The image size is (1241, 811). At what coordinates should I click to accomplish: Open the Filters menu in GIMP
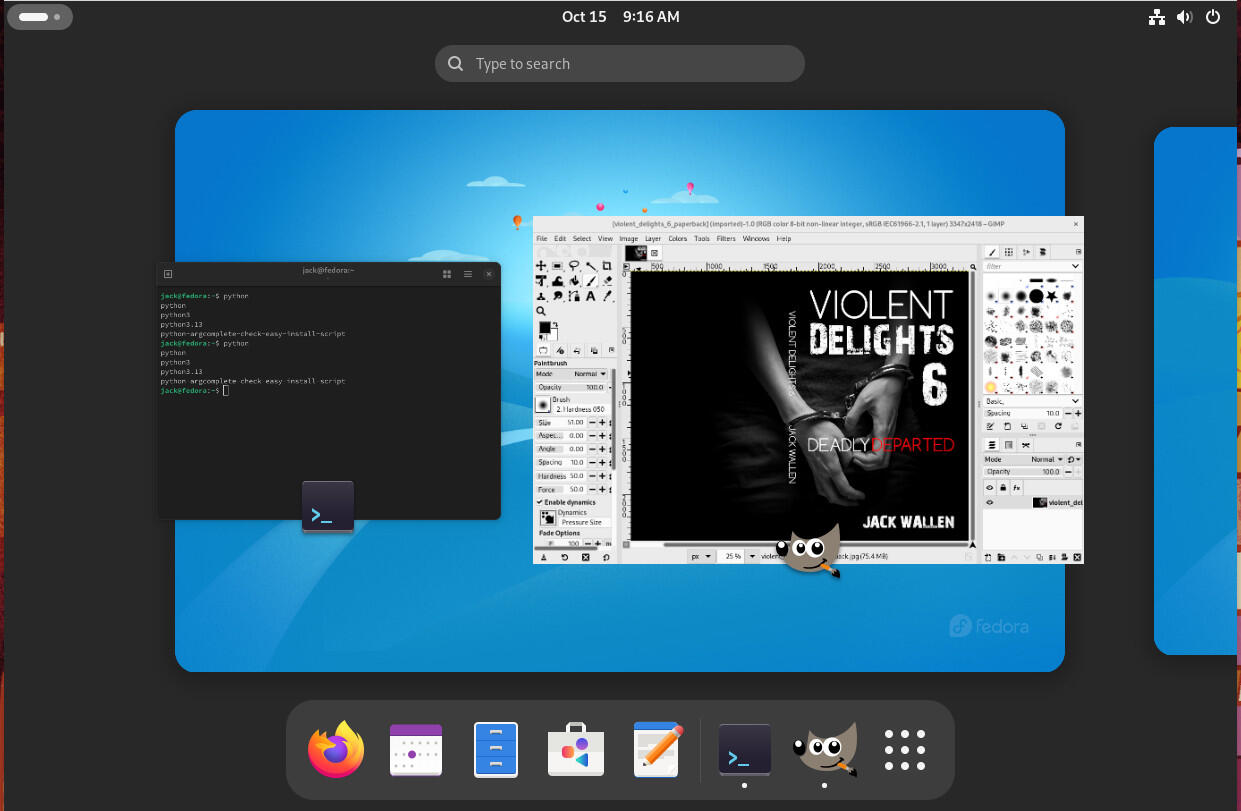[x=725, y=238]
